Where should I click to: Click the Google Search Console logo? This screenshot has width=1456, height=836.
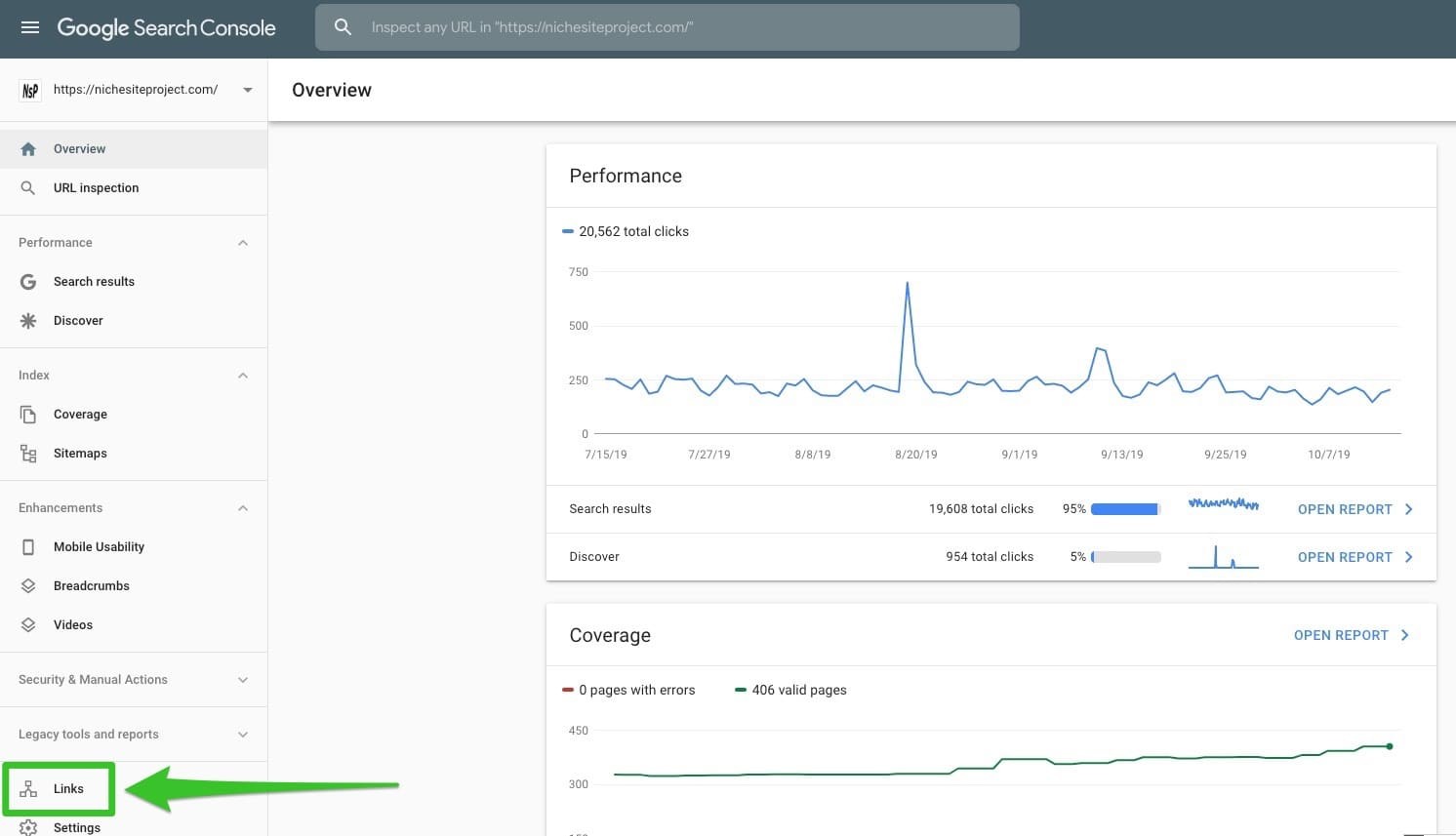click(166, 27)
